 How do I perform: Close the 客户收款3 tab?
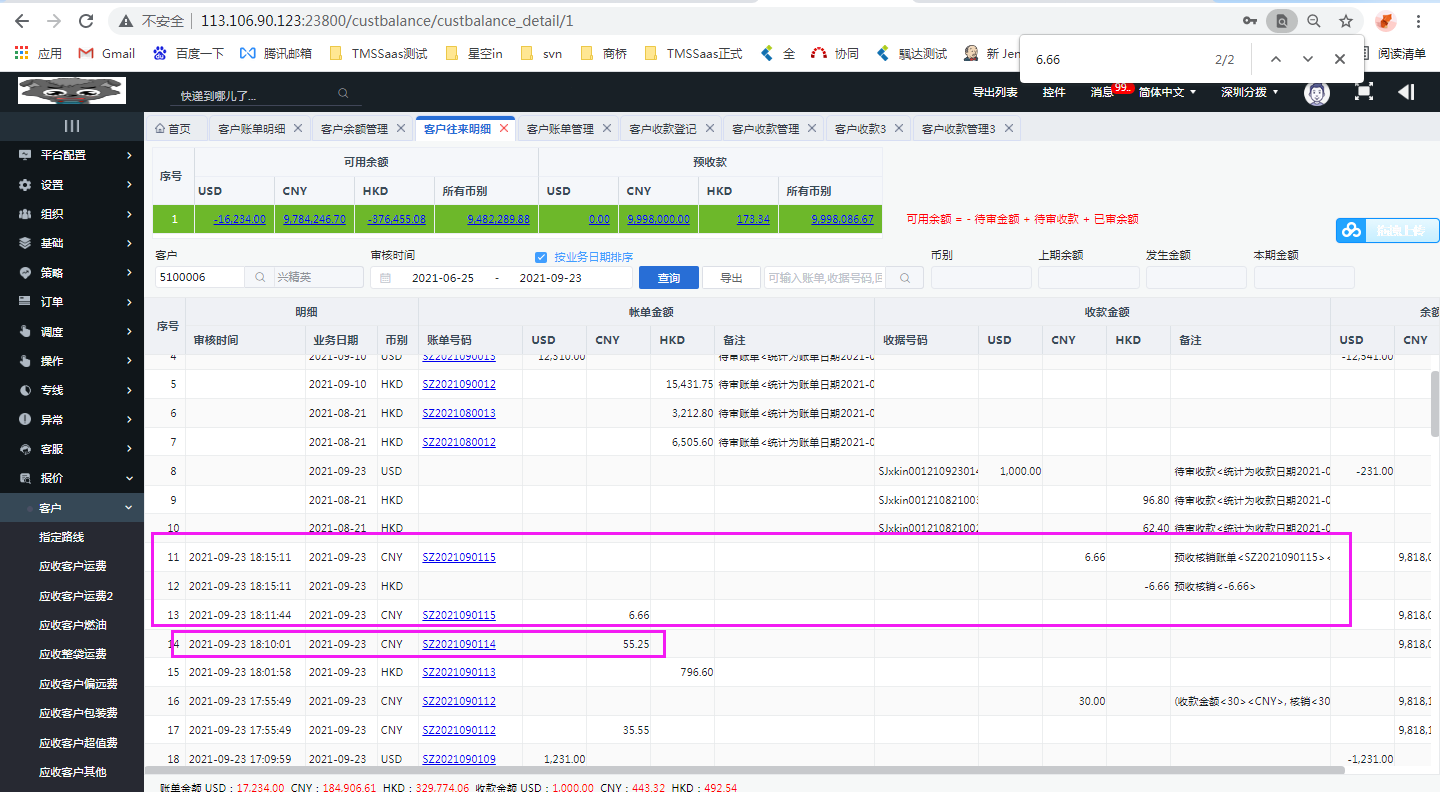pos(899,128)
